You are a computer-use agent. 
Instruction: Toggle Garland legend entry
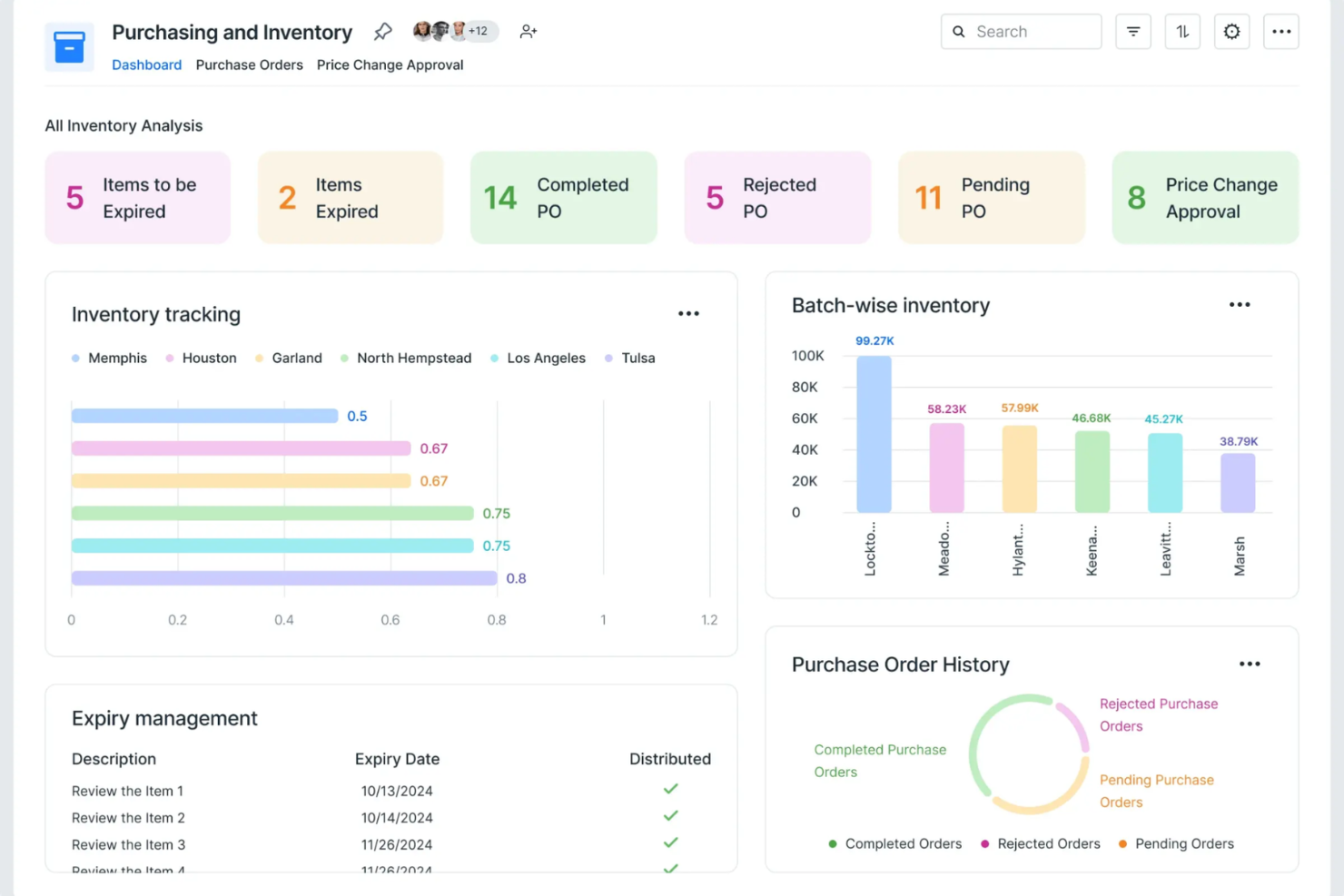pyautogui.click(x=288, y=359)
